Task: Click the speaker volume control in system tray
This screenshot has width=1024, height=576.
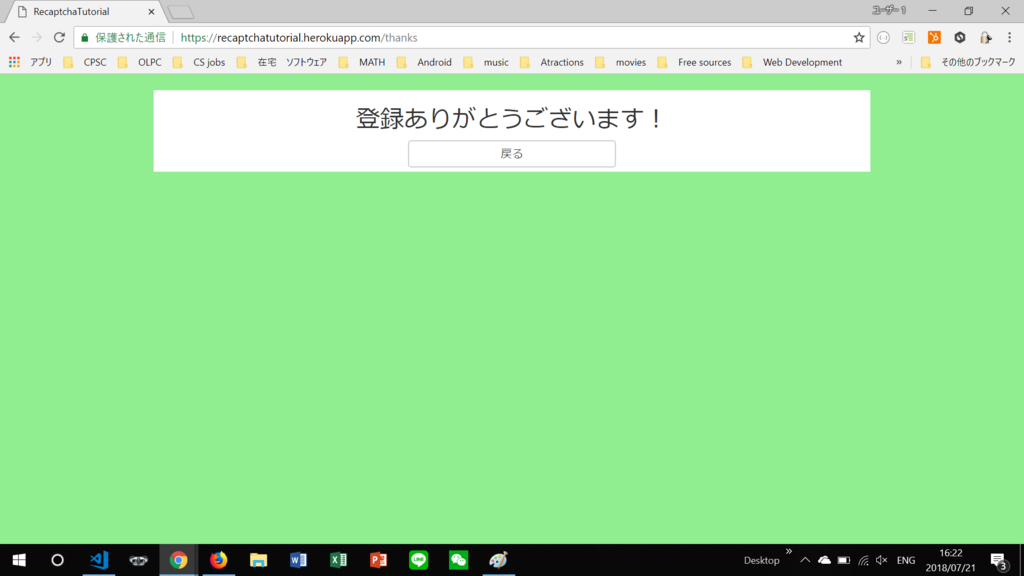Action: coord(882,560)
